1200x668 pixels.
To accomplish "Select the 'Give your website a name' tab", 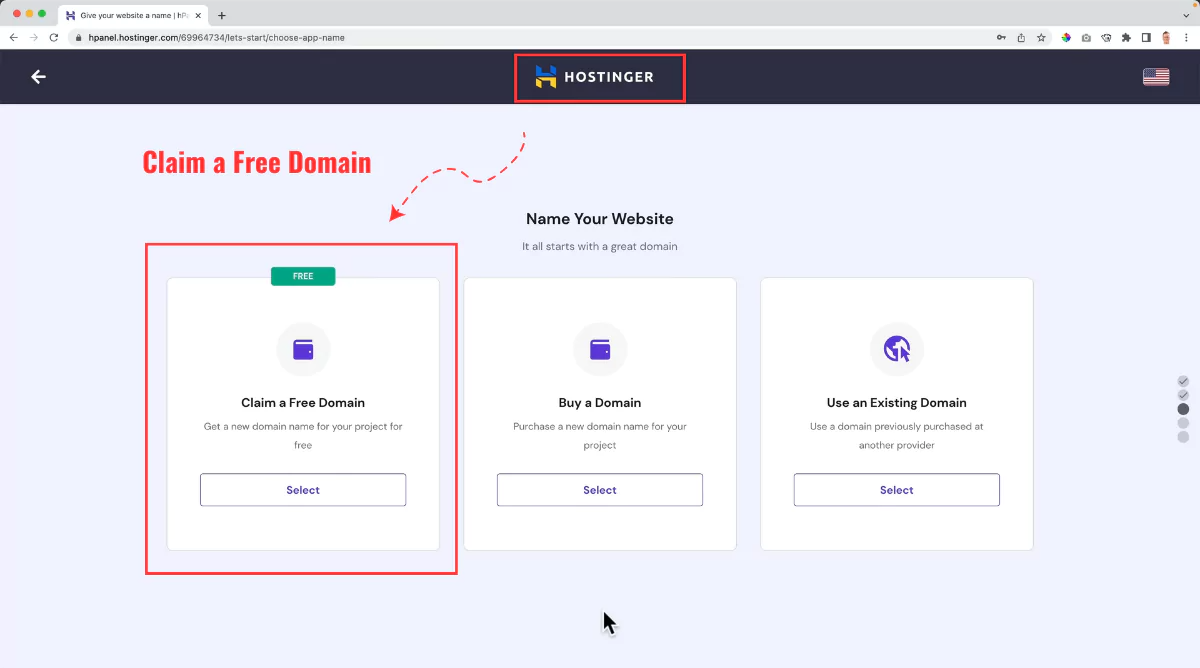I will [x=130, y=15].
